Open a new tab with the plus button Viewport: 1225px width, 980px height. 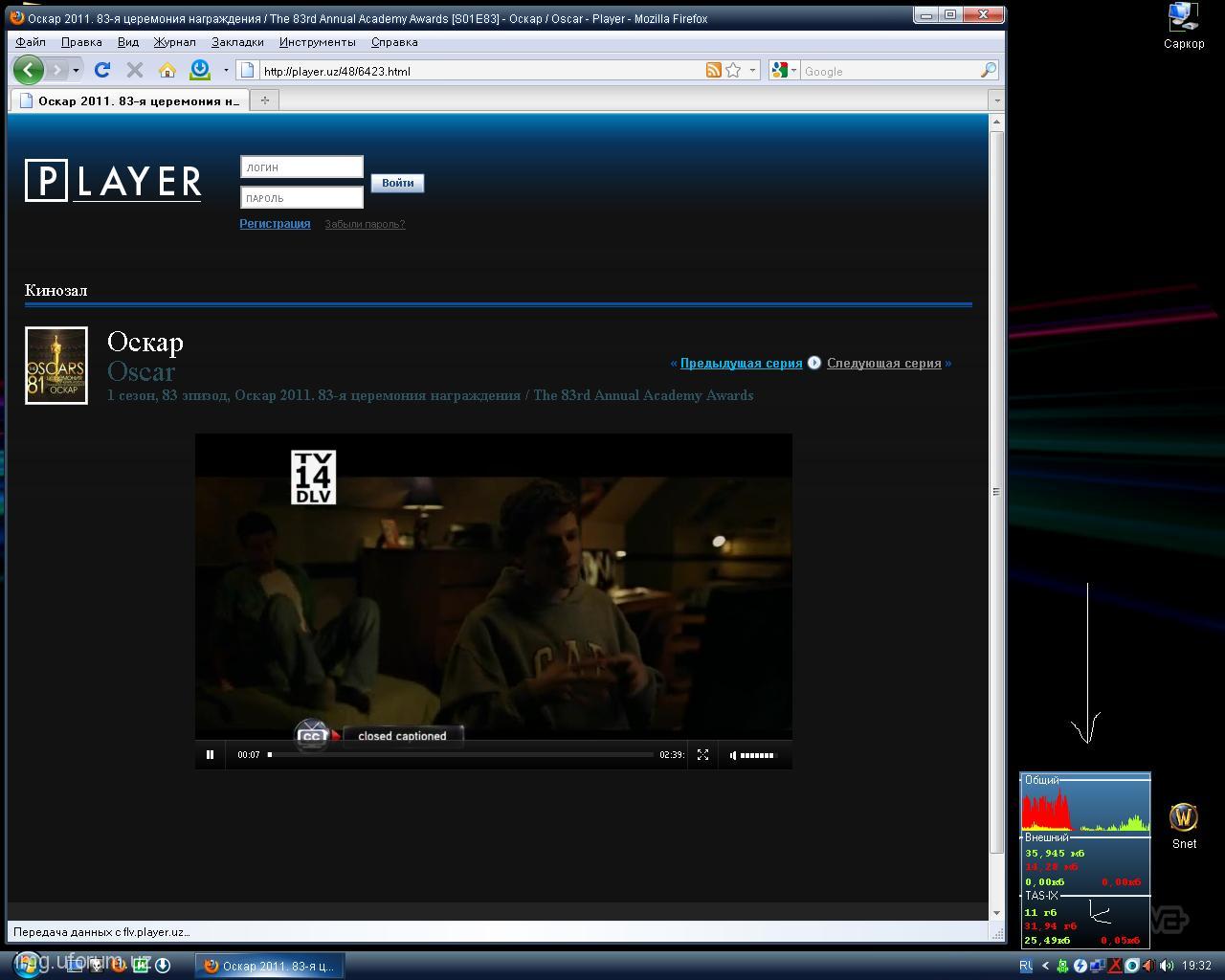pos(265,100)
